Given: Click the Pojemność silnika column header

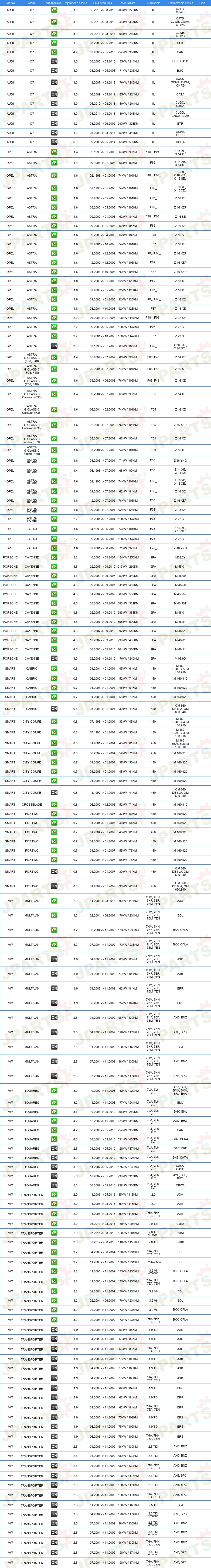Looking at the screenshot, I should click(x=75, y=2).
